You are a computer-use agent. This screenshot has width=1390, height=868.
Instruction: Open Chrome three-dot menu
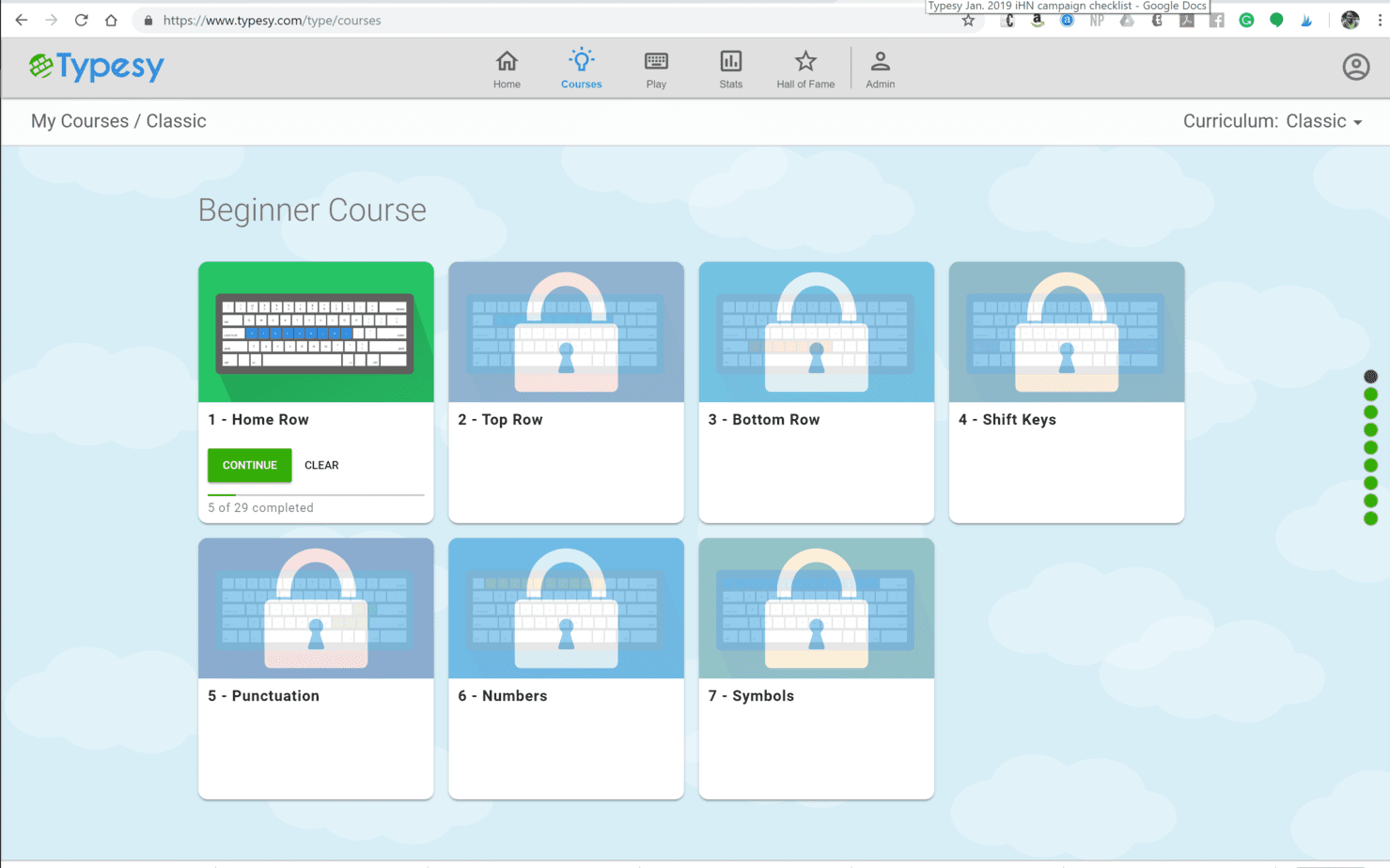click(1380, 21)
